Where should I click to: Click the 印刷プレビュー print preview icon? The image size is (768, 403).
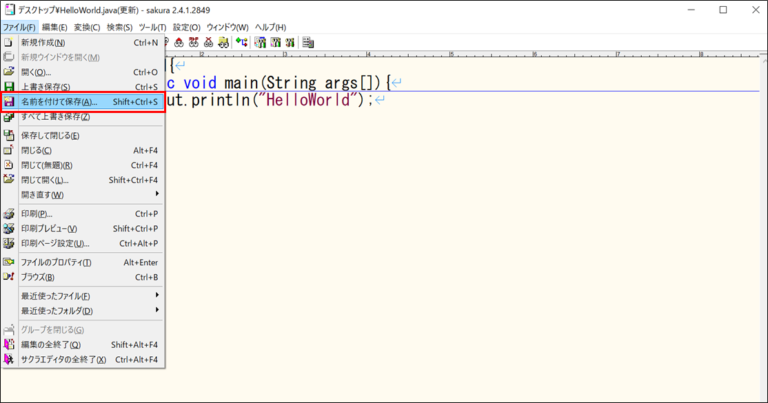9,229
